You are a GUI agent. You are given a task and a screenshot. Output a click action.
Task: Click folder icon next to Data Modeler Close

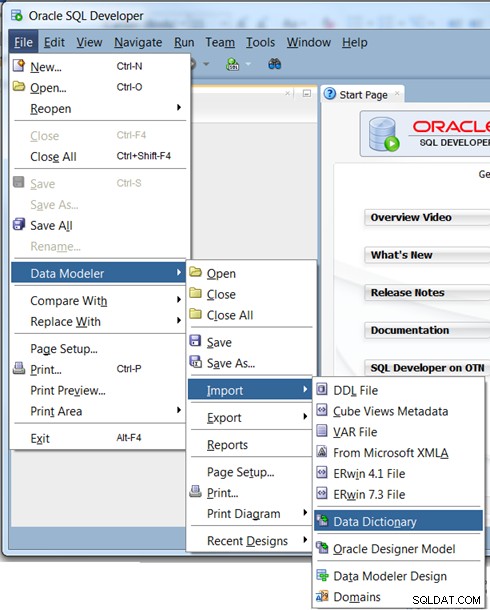(196, 293)
